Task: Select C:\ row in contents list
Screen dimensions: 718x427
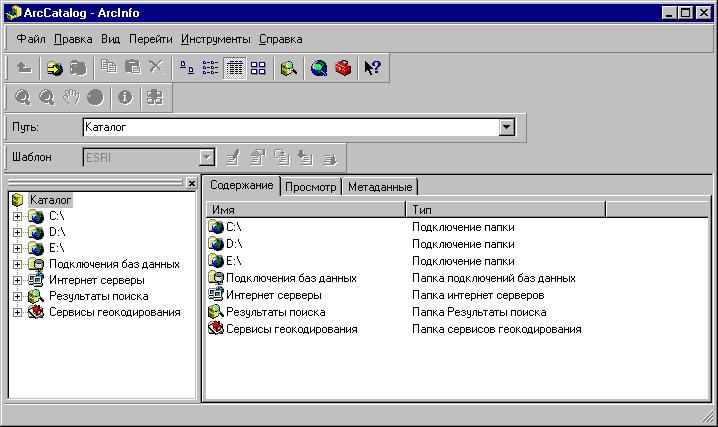Action: pos(234,227)
